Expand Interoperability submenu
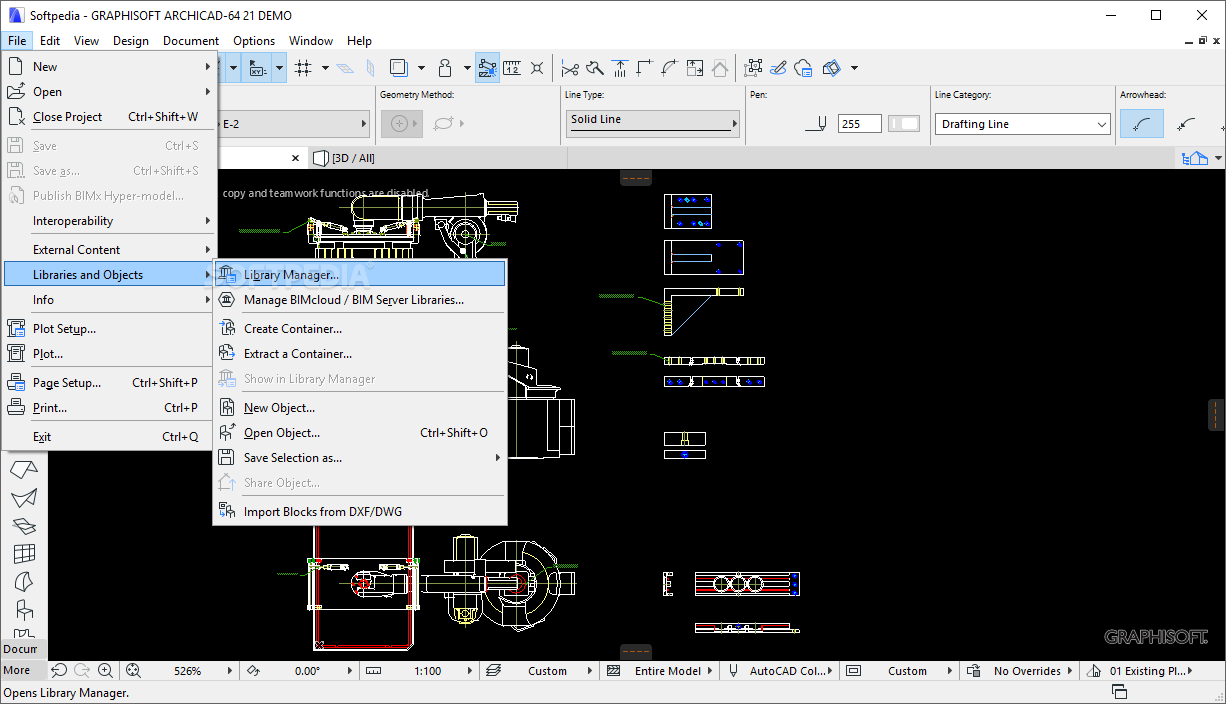The width and height of the screenshot is (1226, 704). click(109, 221)
